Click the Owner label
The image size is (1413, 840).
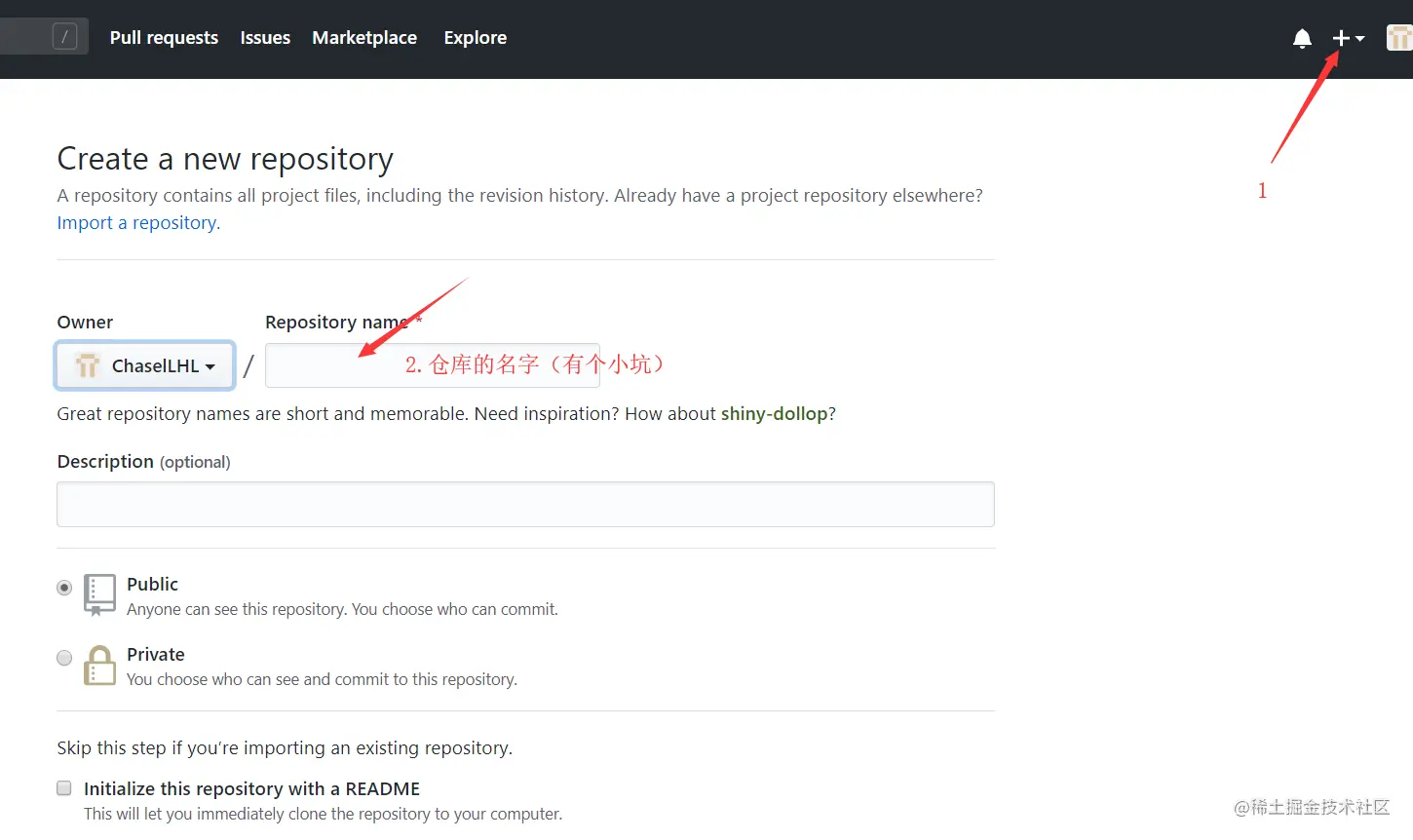[85, 322]
